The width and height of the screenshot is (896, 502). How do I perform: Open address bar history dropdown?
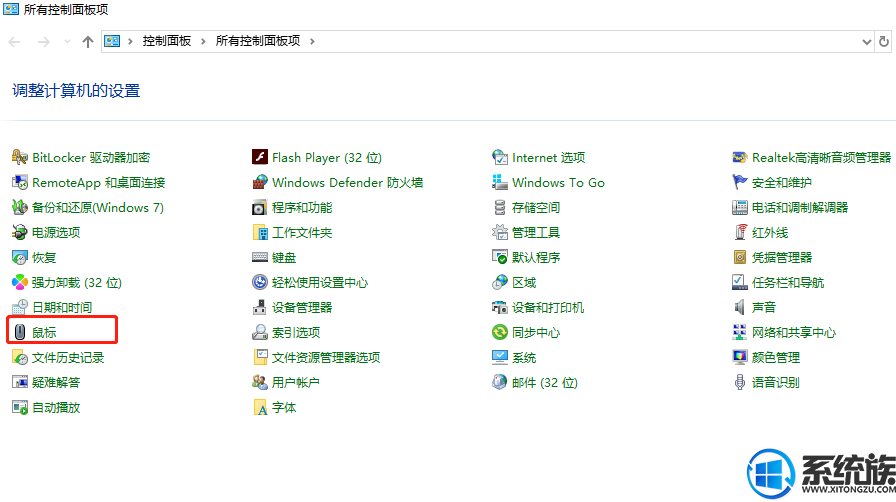[866, 42]
